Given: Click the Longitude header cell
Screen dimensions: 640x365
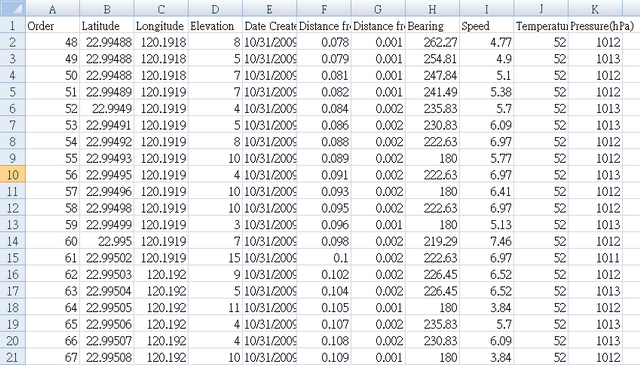Looking at the screenshot, I should coord(161,25).
